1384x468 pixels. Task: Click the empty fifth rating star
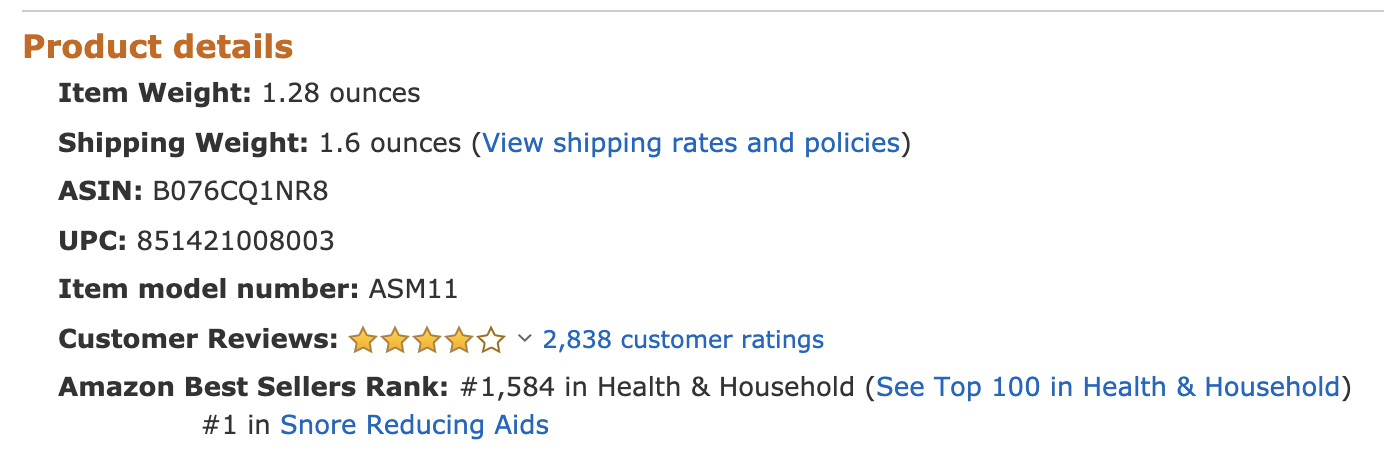pos(490,341)
